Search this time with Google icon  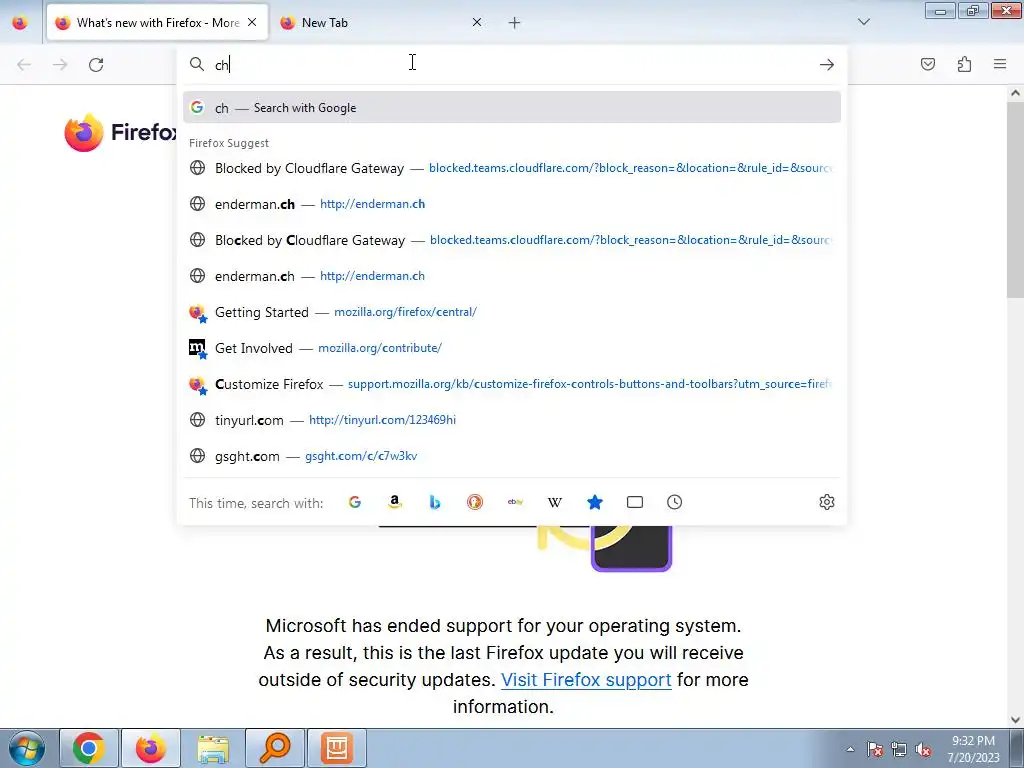point(355,502)
